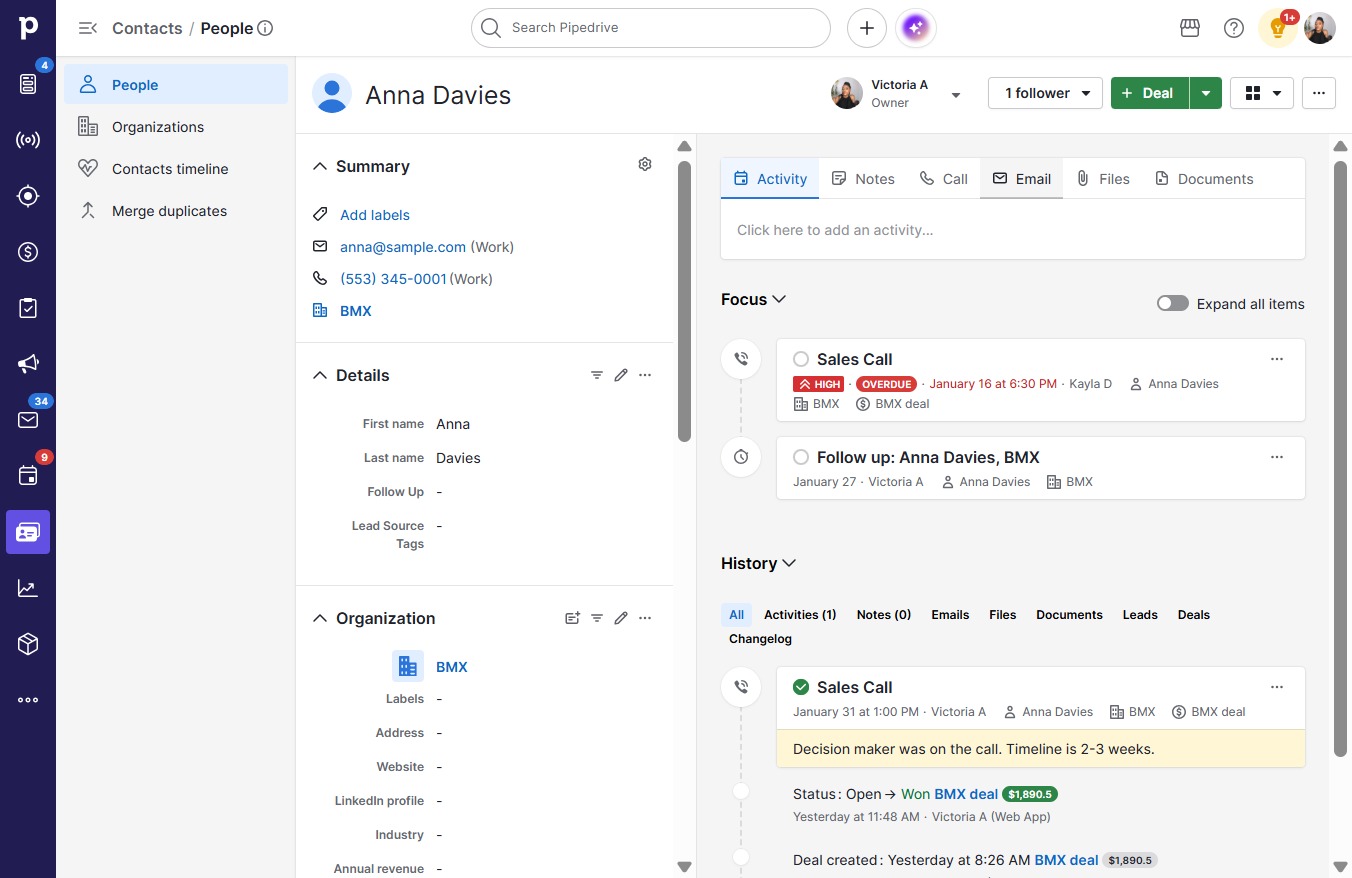Click the filter icon in Organization section

click(x=597, y=618)
